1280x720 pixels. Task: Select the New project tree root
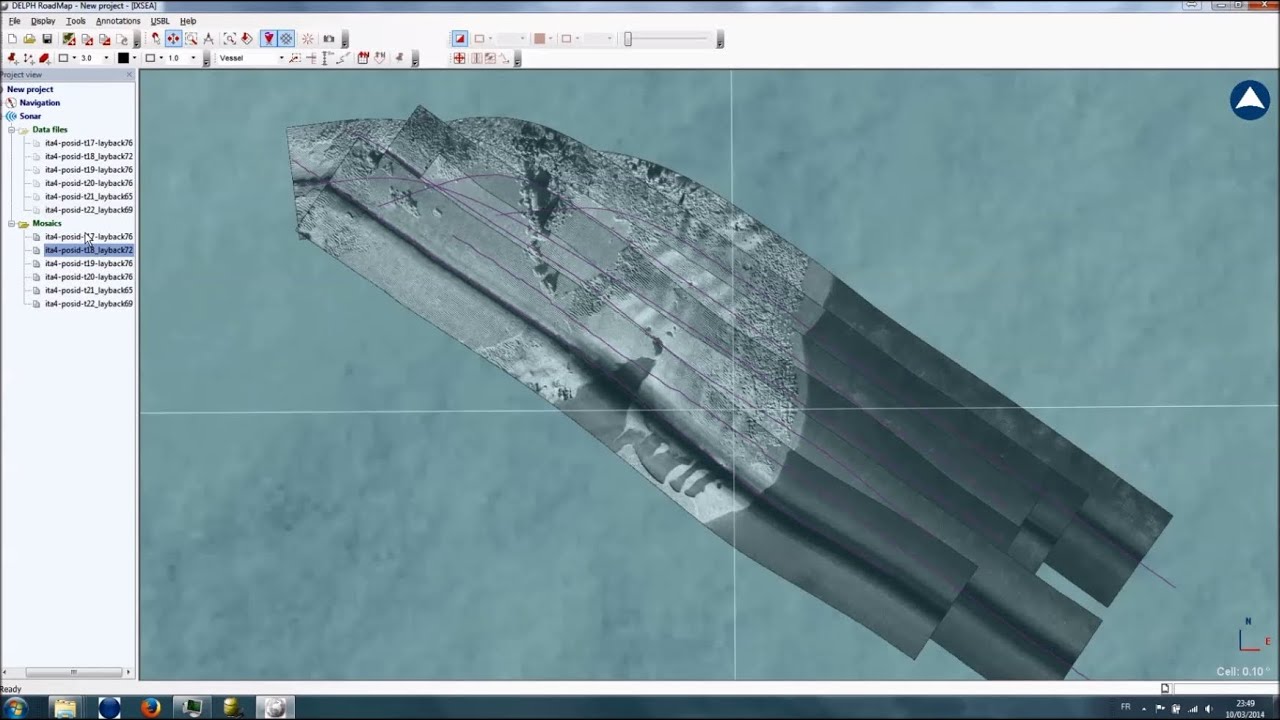coord(30,89)
